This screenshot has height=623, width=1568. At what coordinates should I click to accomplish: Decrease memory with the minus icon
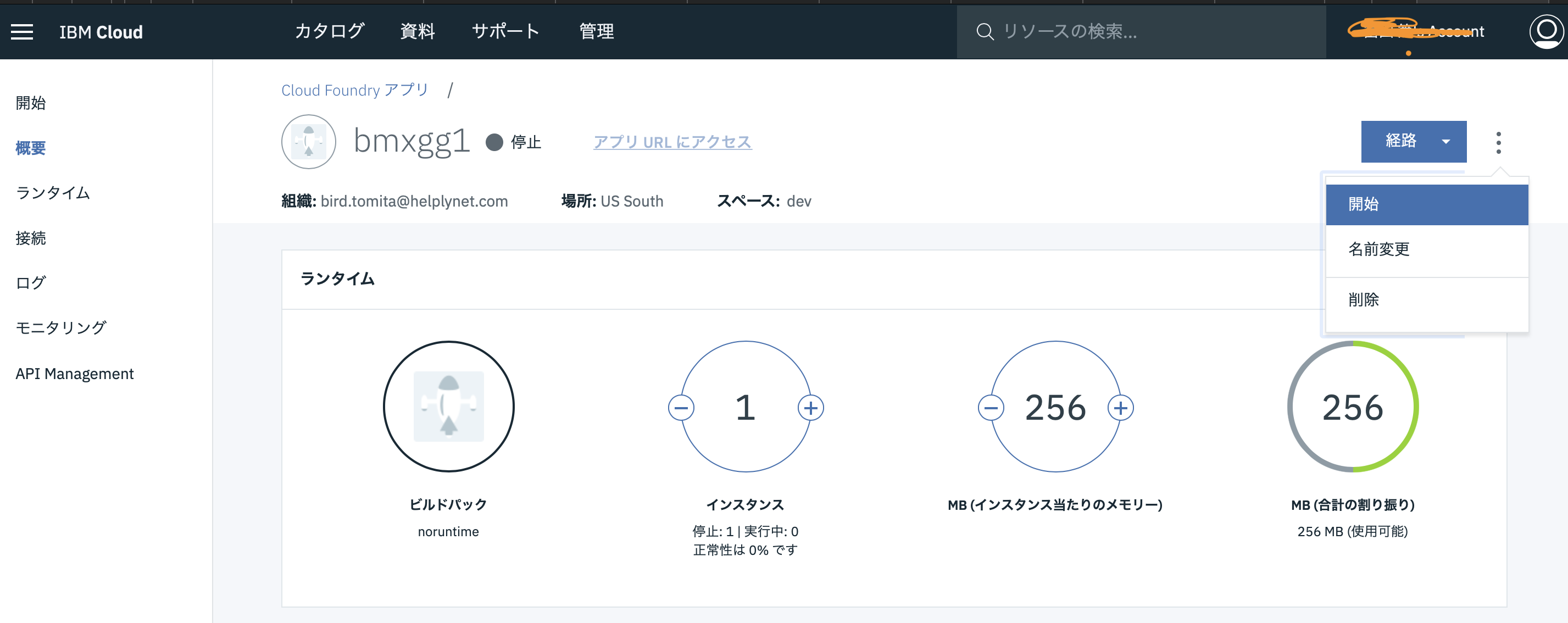[991, 408]
